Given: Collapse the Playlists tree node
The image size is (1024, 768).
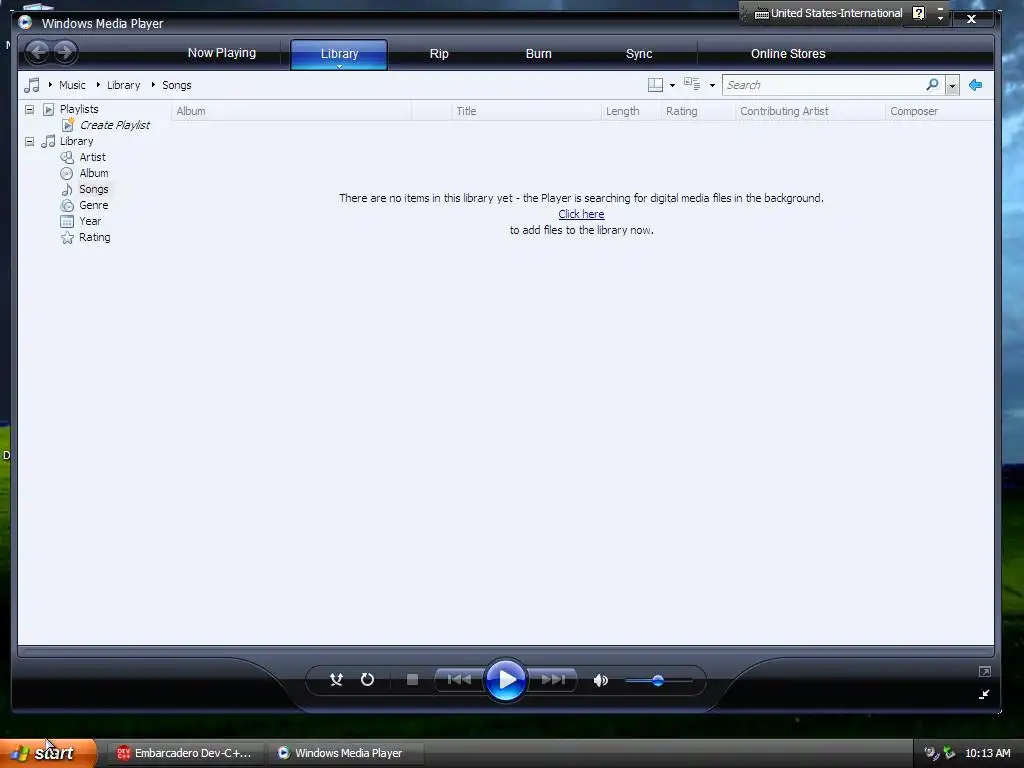Looking at the screenshot, I should click(x=29, y=109).
